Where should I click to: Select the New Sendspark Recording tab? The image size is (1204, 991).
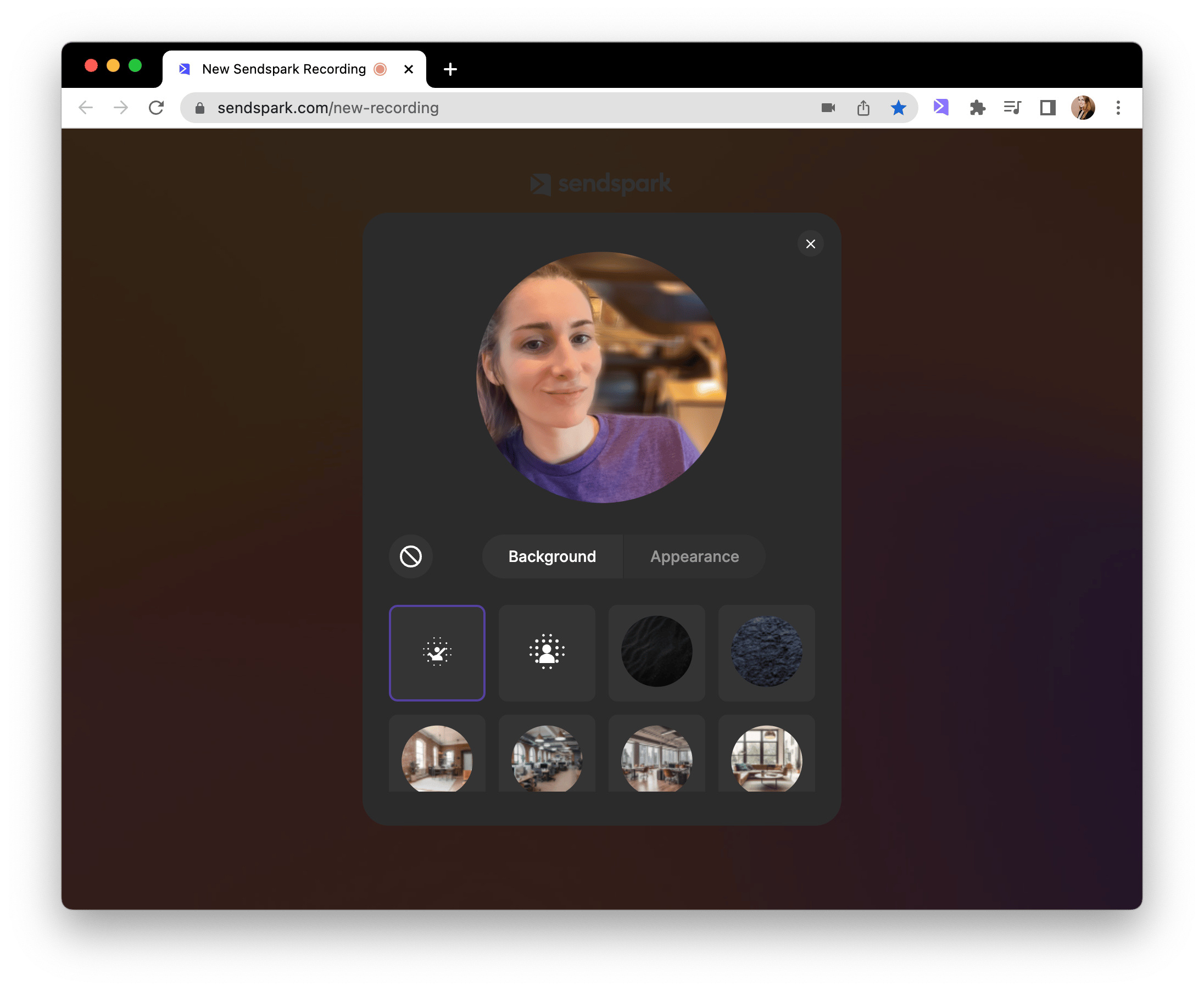[x=294, y=69]
